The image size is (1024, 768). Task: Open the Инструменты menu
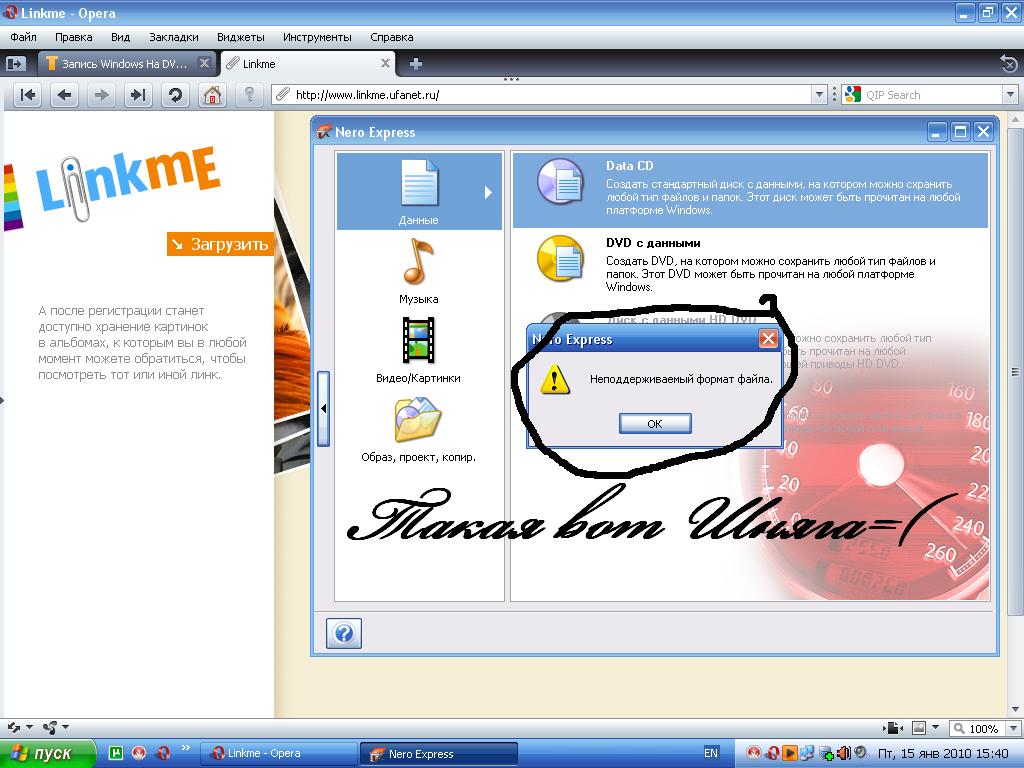317,37
